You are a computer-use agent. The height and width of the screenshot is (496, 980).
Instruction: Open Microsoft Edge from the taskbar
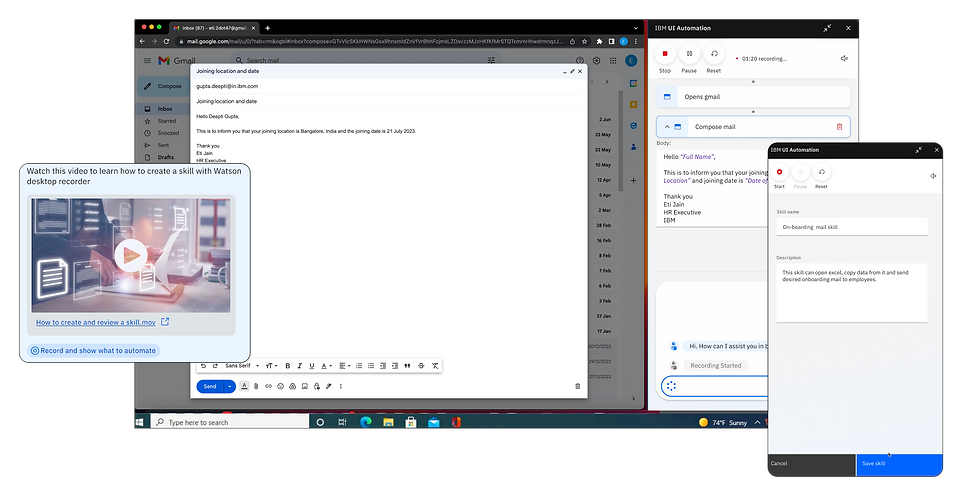coord(366,422)
